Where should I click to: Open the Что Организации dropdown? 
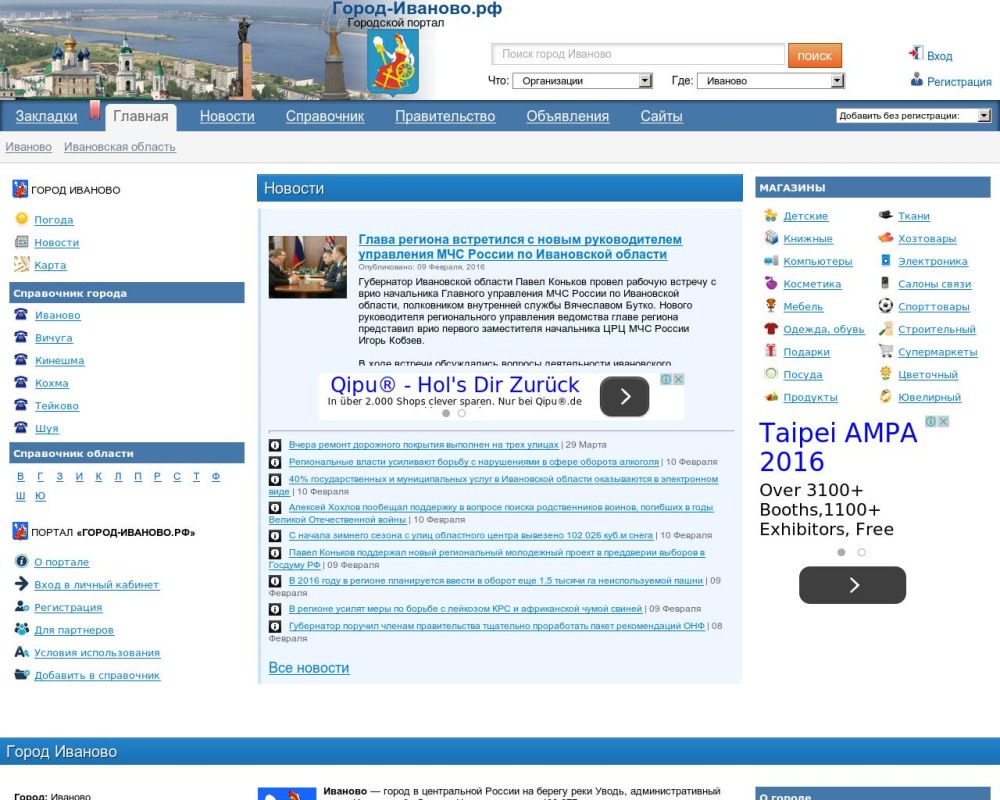[582, 81]
